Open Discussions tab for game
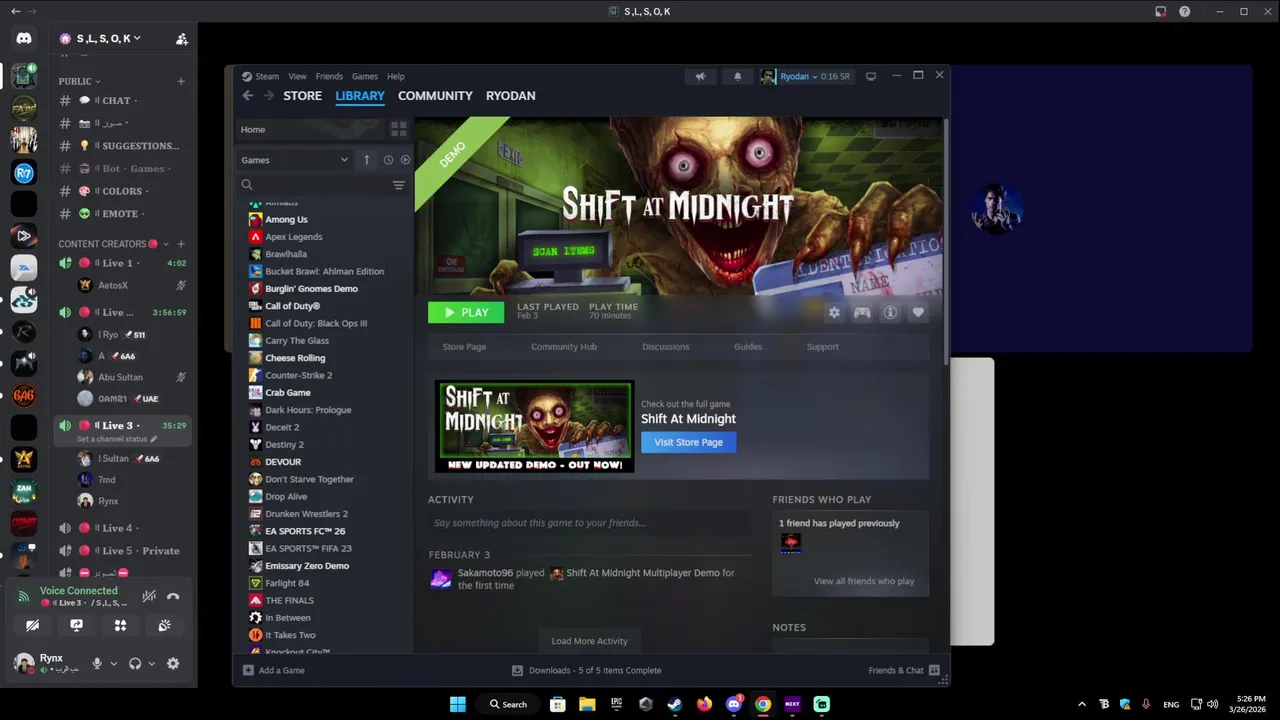Screen dimensions: 1280x720 pos(666,347)
